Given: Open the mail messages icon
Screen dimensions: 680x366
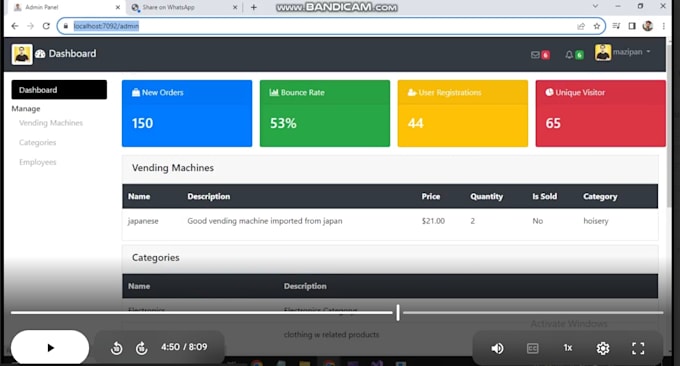Looking at the screenshot, I should click(x=535, y=55).
